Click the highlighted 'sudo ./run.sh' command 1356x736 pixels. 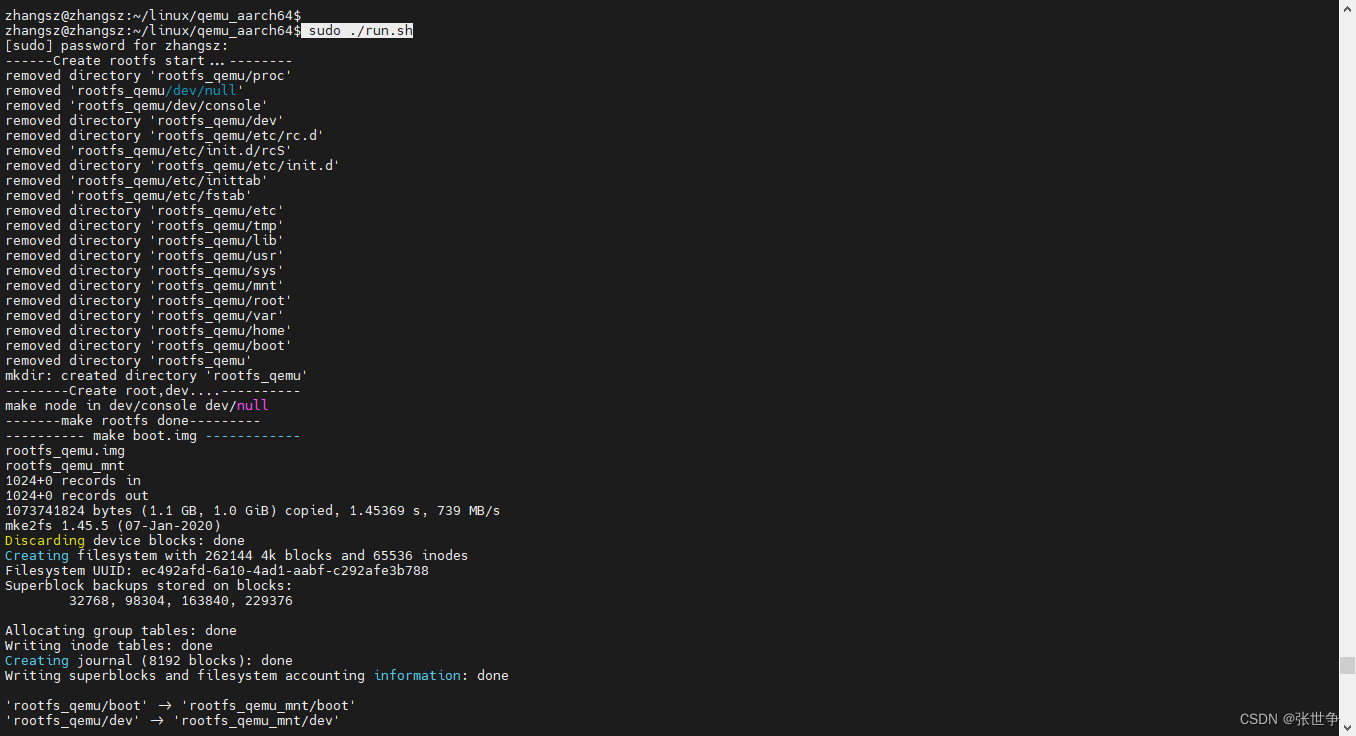click(x=357, y=31)
